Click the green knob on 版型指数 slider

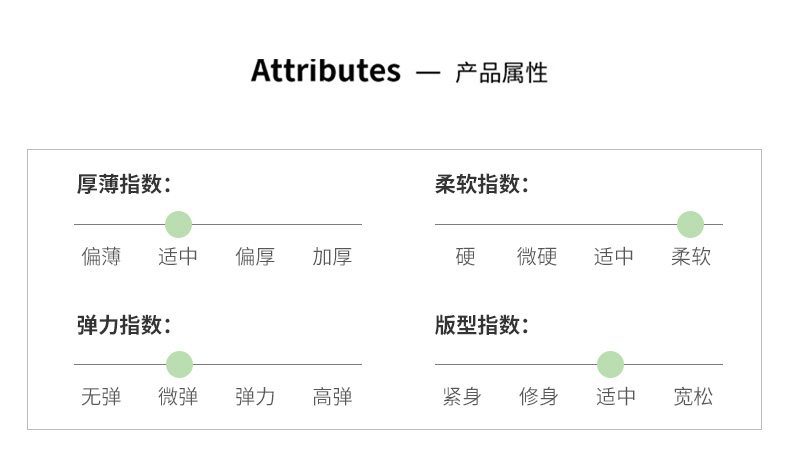tap(610, 364)
